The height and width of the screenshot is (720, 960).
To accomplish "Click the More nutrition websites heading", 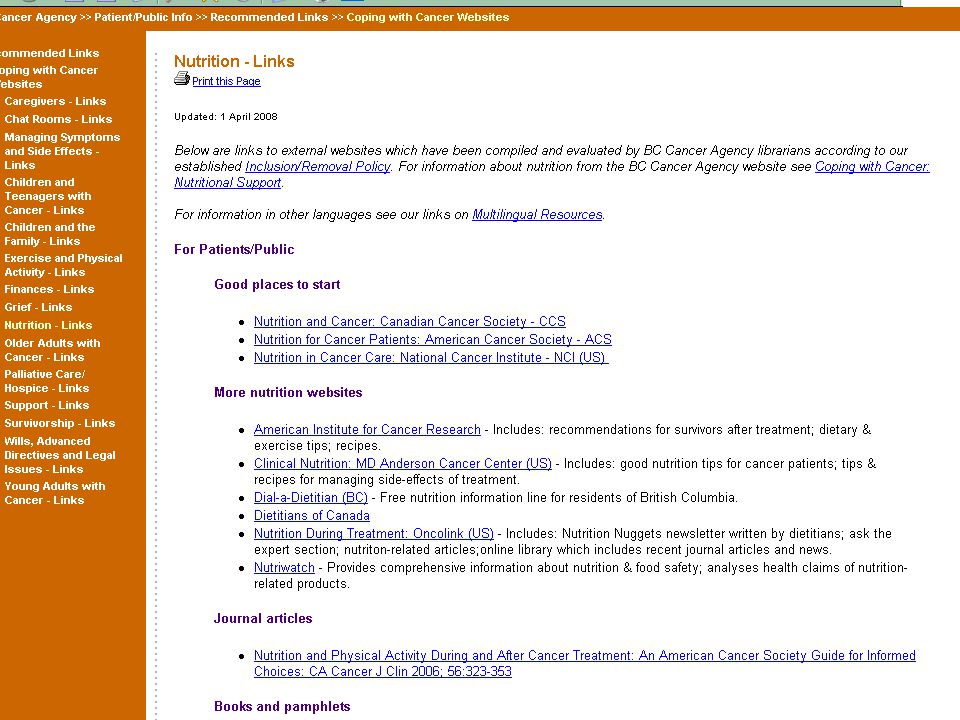I will coord(288,392).
